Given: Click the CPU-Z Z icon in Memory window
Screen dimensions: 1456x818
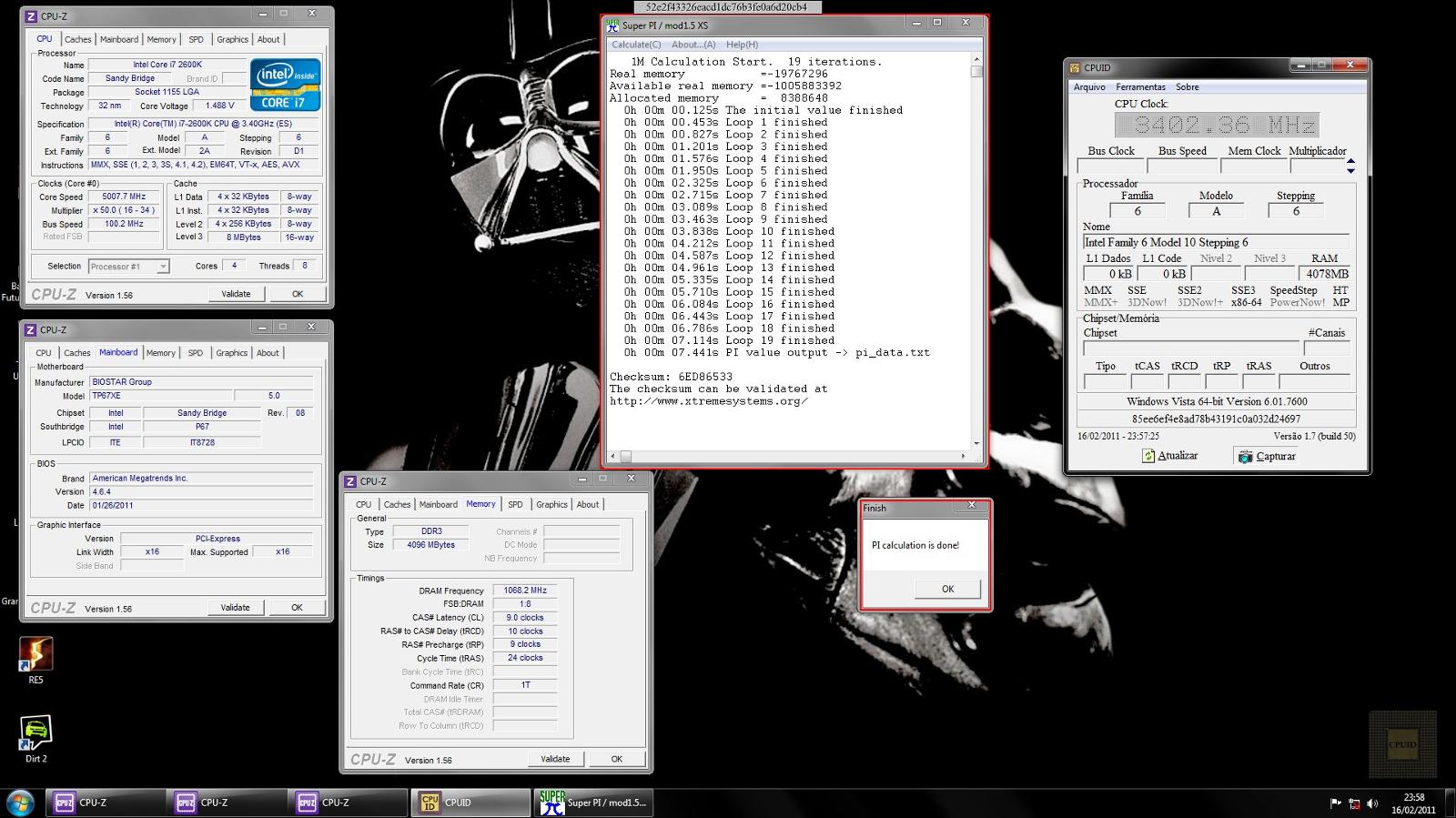Looking at the screenshot, I should pos(351,481).
